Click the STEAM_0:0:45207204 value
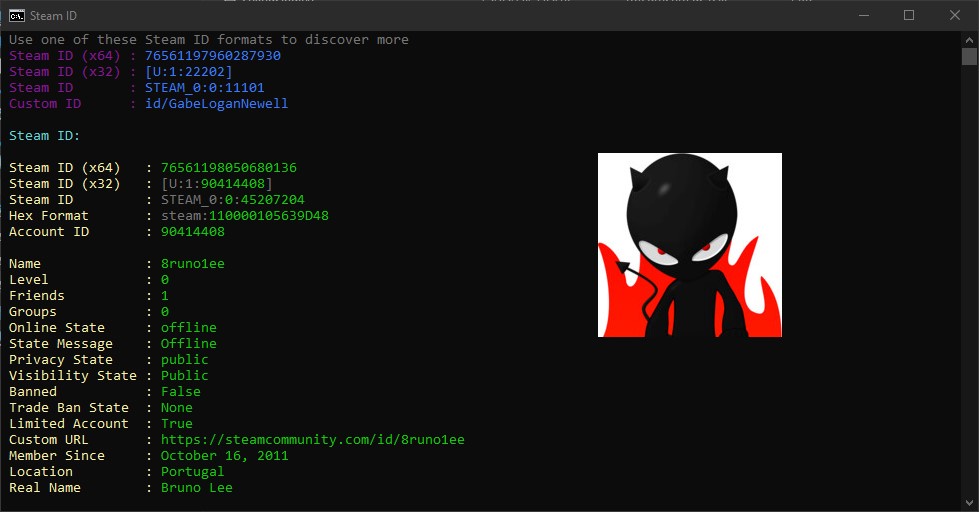 click(233, 200)
